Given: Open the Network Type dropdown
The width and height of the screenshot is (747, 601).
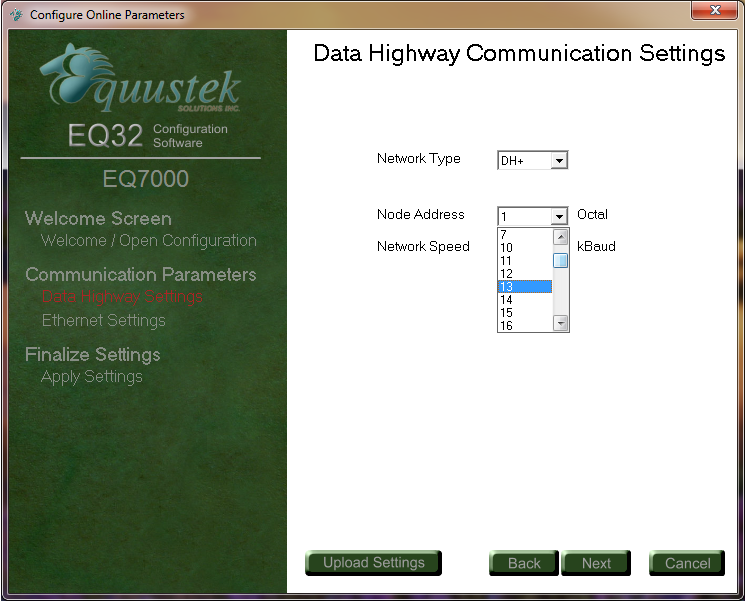Looking at the screenshot, I should click(559, 161).
